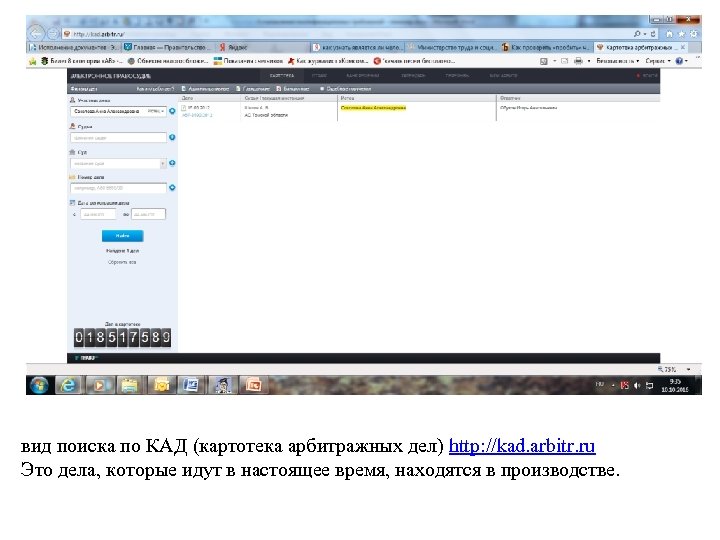Click the end date input field

[x=148, y=214]
